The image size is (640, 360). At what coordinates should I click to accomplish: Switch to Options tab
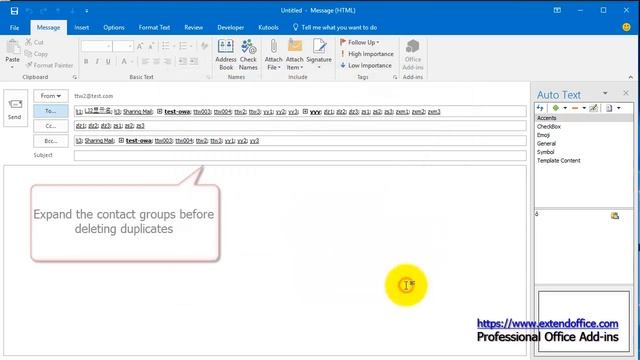(114, 28)
